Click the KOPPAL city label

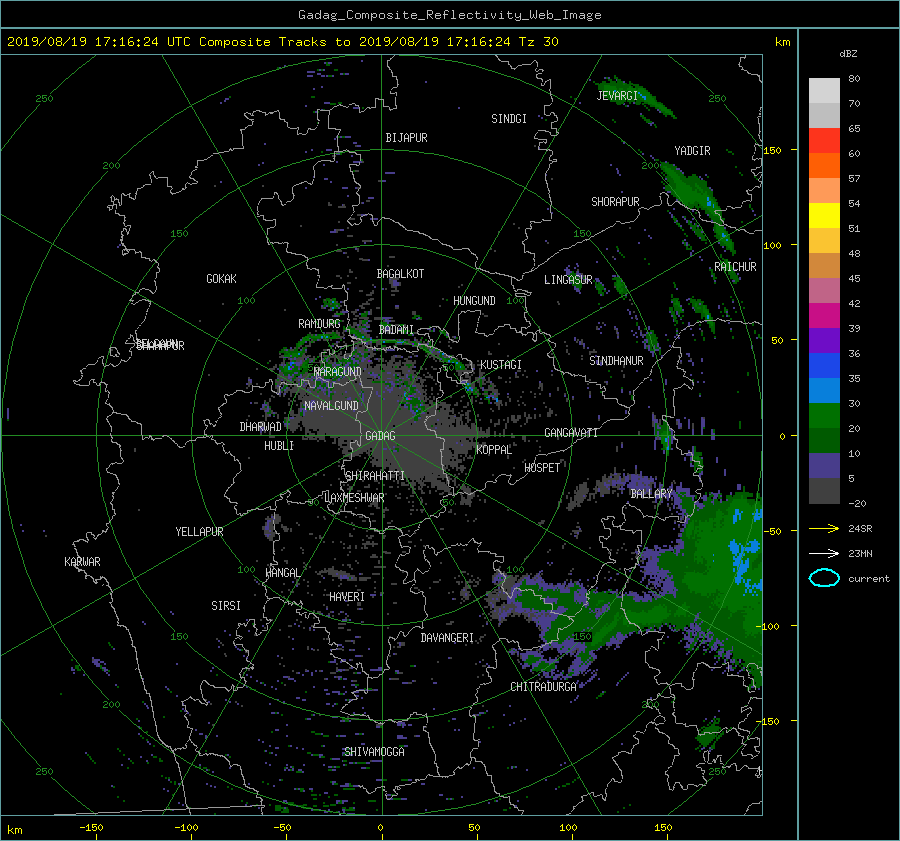(494, 450)
